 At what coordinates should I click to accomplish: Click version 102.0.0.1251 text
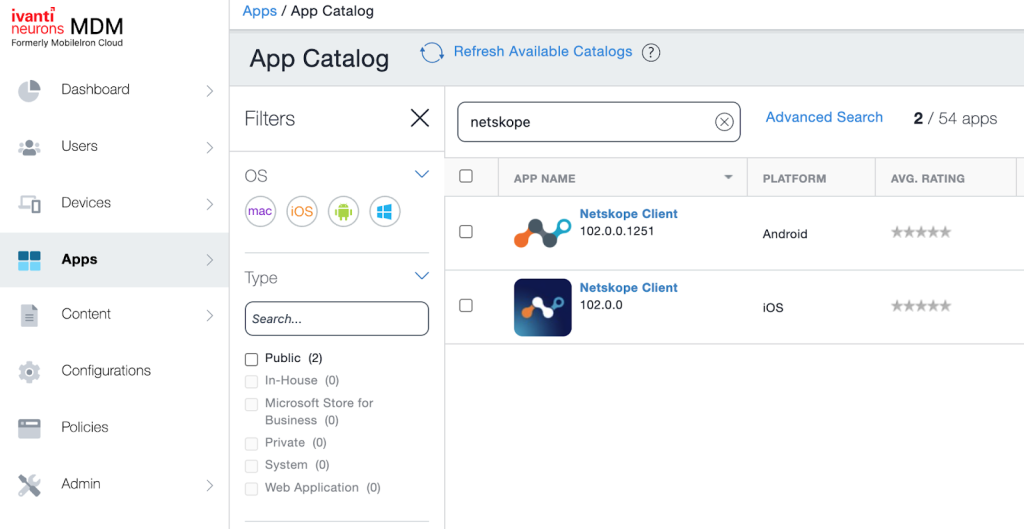coord(616,231)
